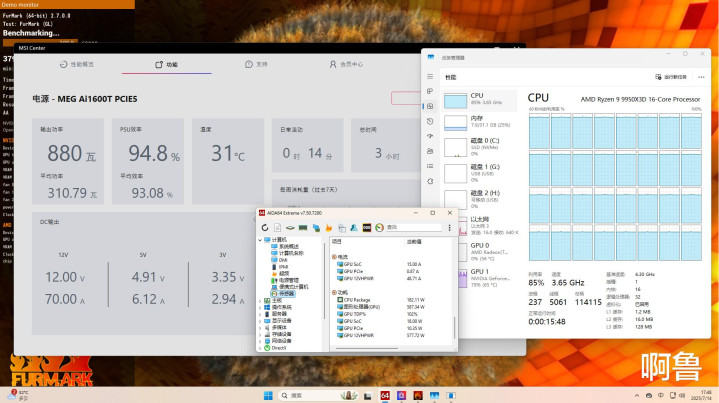Image resolution: width=719 pixels, height=403 pixels.
Task: Select CPU in Task Manager performance list
Action: [480, 100]
